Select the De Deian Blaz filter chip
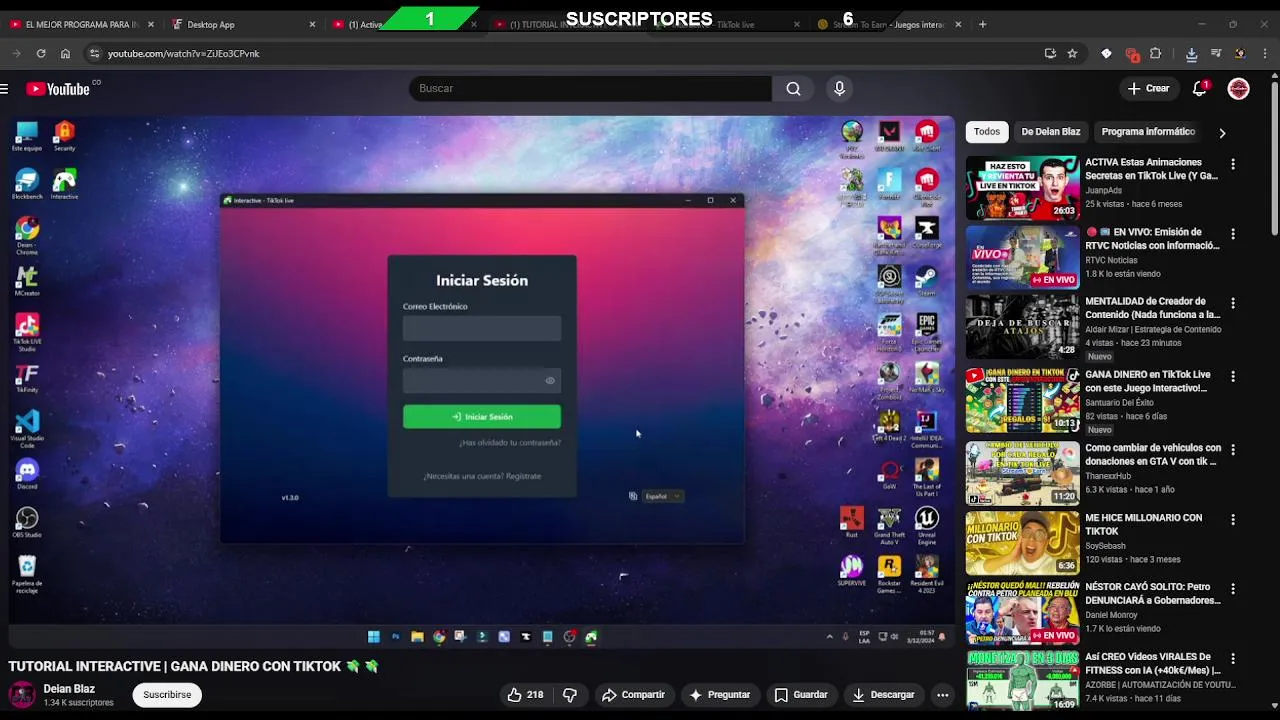The height and width of the screenshot is (720, 1280). [x=1050, y=132]
